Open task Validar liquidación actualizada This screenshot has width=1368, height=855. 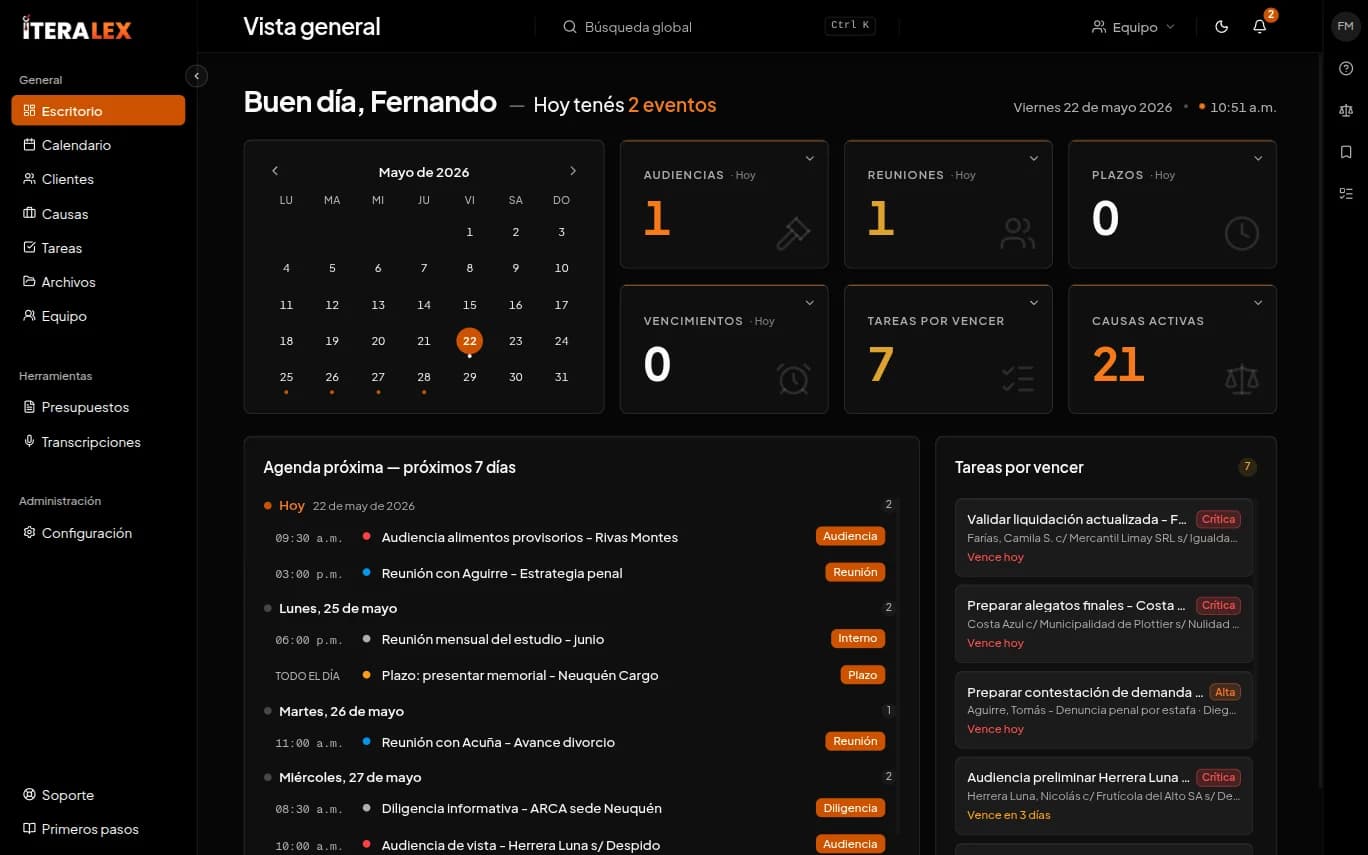pyautogui.click(x=1104, y=536)
